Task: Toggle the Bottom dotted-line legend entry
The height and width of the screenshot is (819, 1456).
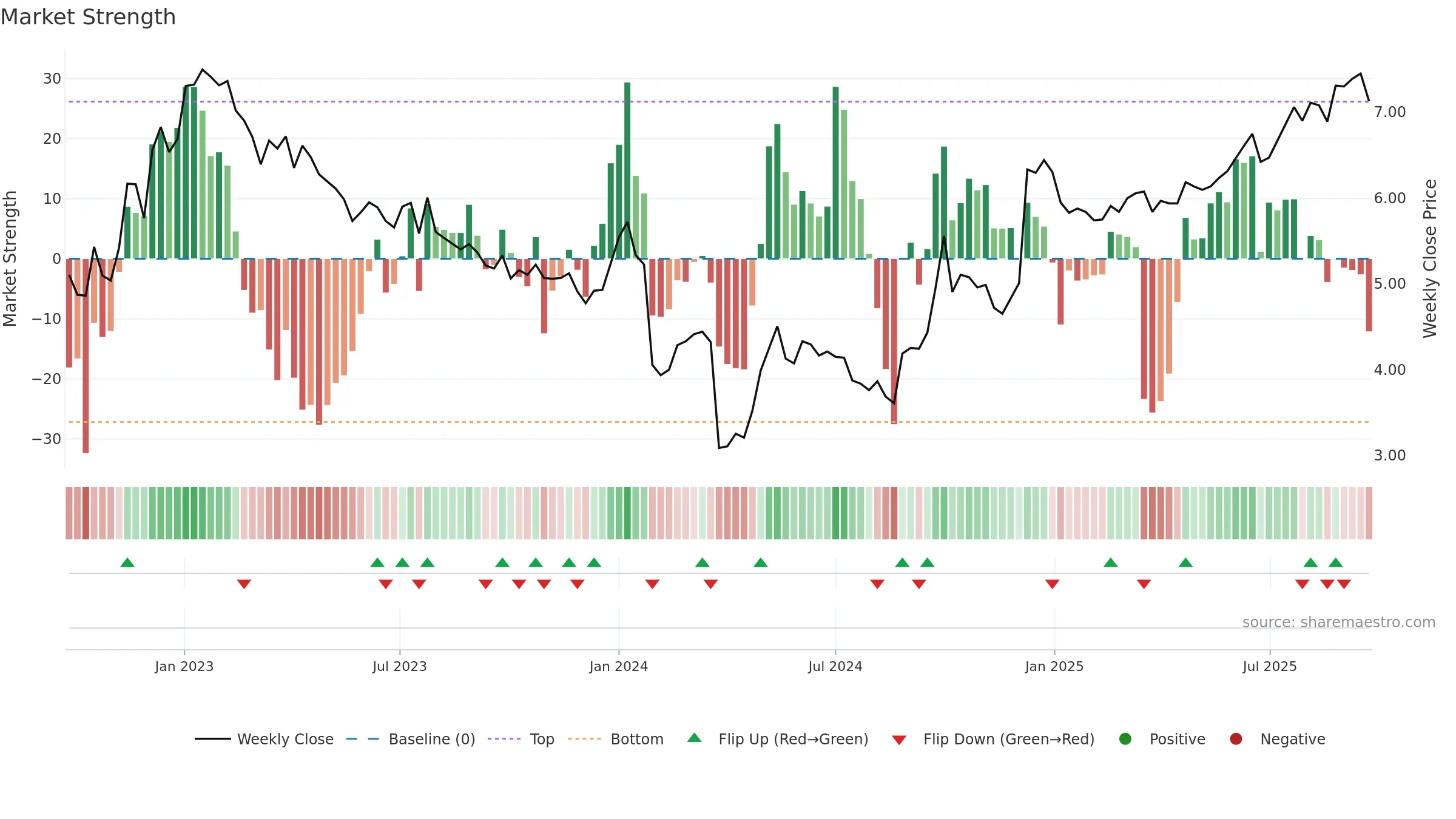Action: 616,739
